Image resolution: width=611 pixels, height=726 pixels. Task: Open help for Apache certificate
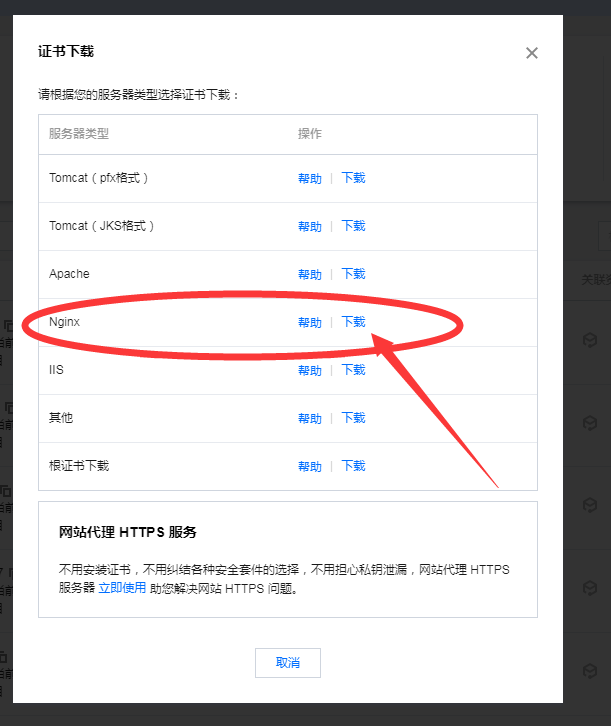click(x=310, y=274)
